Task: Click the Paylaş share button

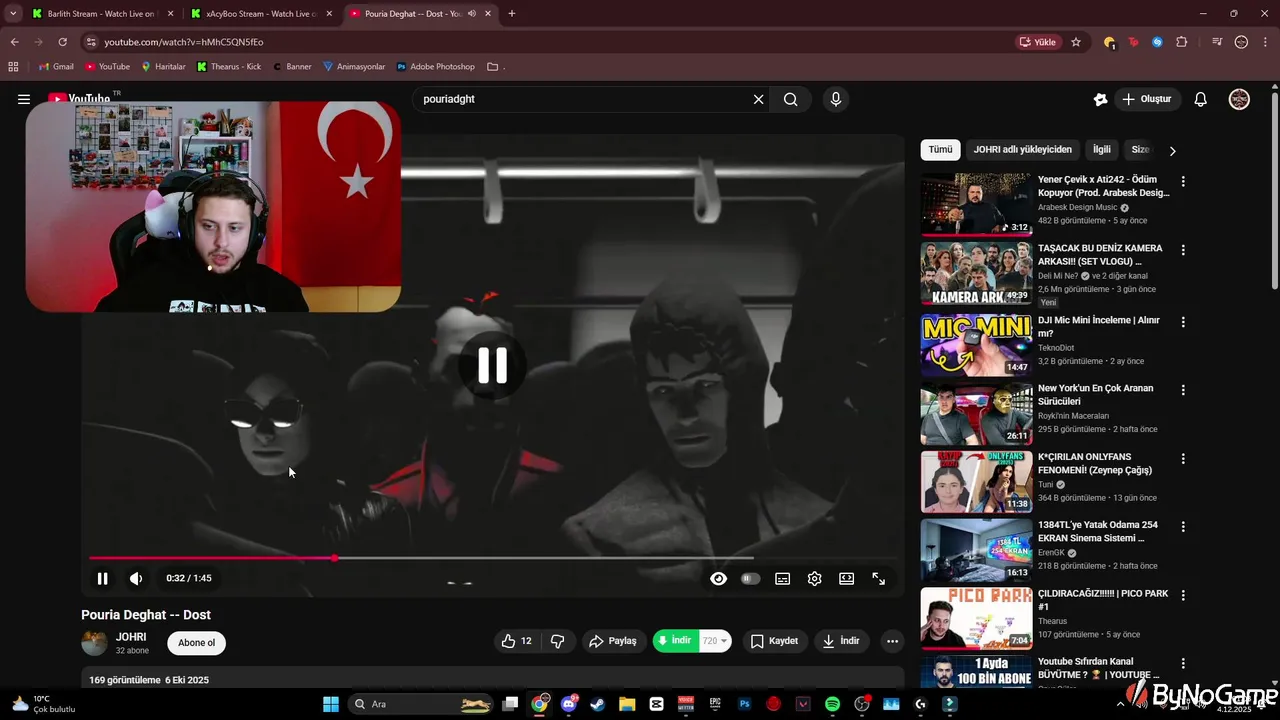Action: point(613,641)
